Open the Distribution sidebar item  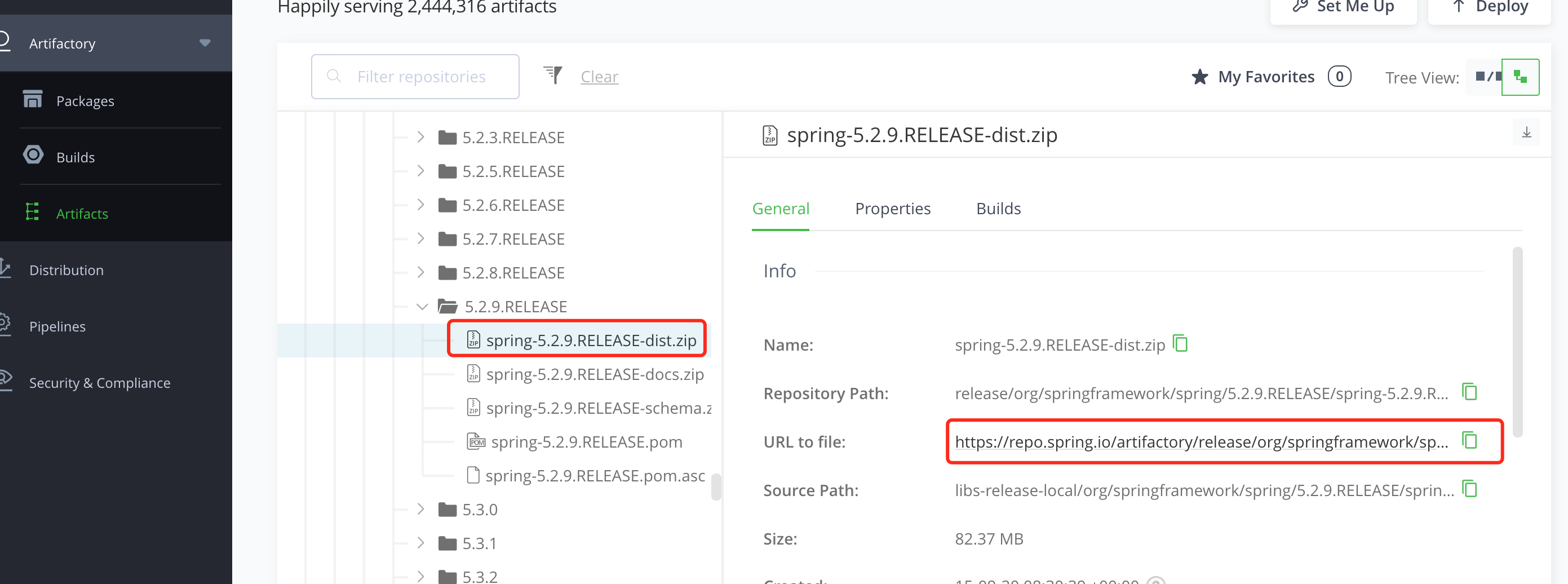pyautogui.click(x=67, y=270)
